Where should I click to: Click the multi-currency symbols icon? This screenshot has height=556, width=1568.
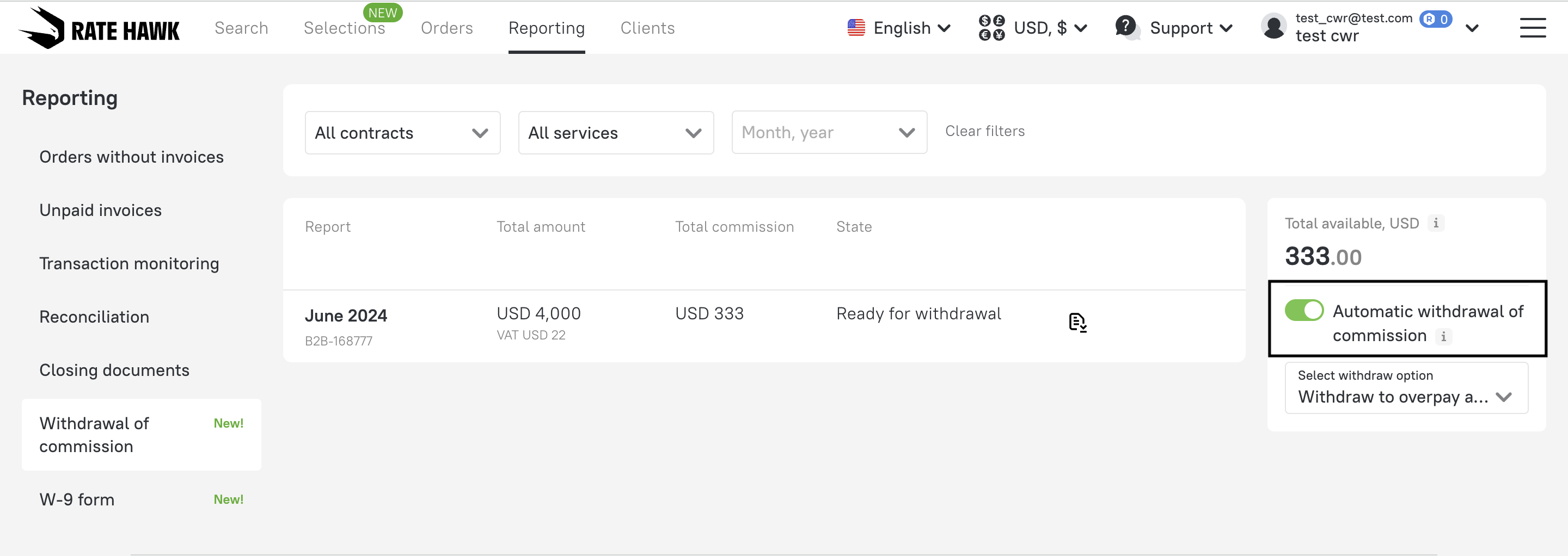(991, 28)
